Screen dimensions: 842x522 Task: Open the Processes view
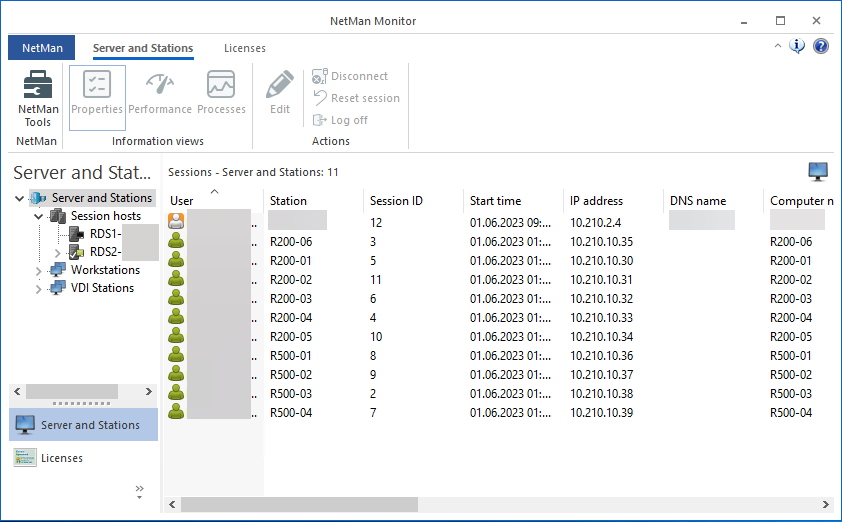[x=221, y=93]
